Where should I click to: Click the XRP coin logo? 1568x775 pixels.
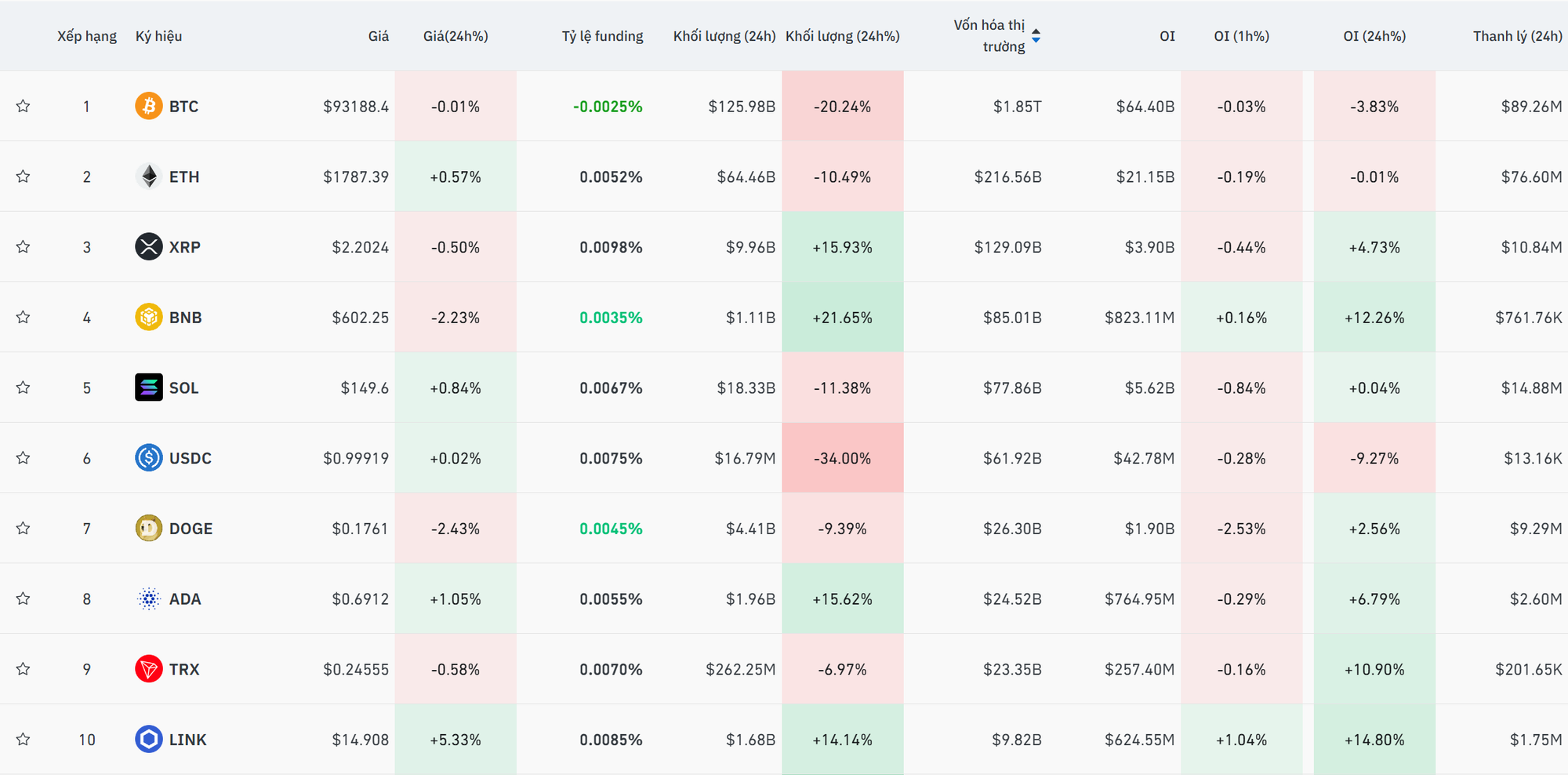148,247
